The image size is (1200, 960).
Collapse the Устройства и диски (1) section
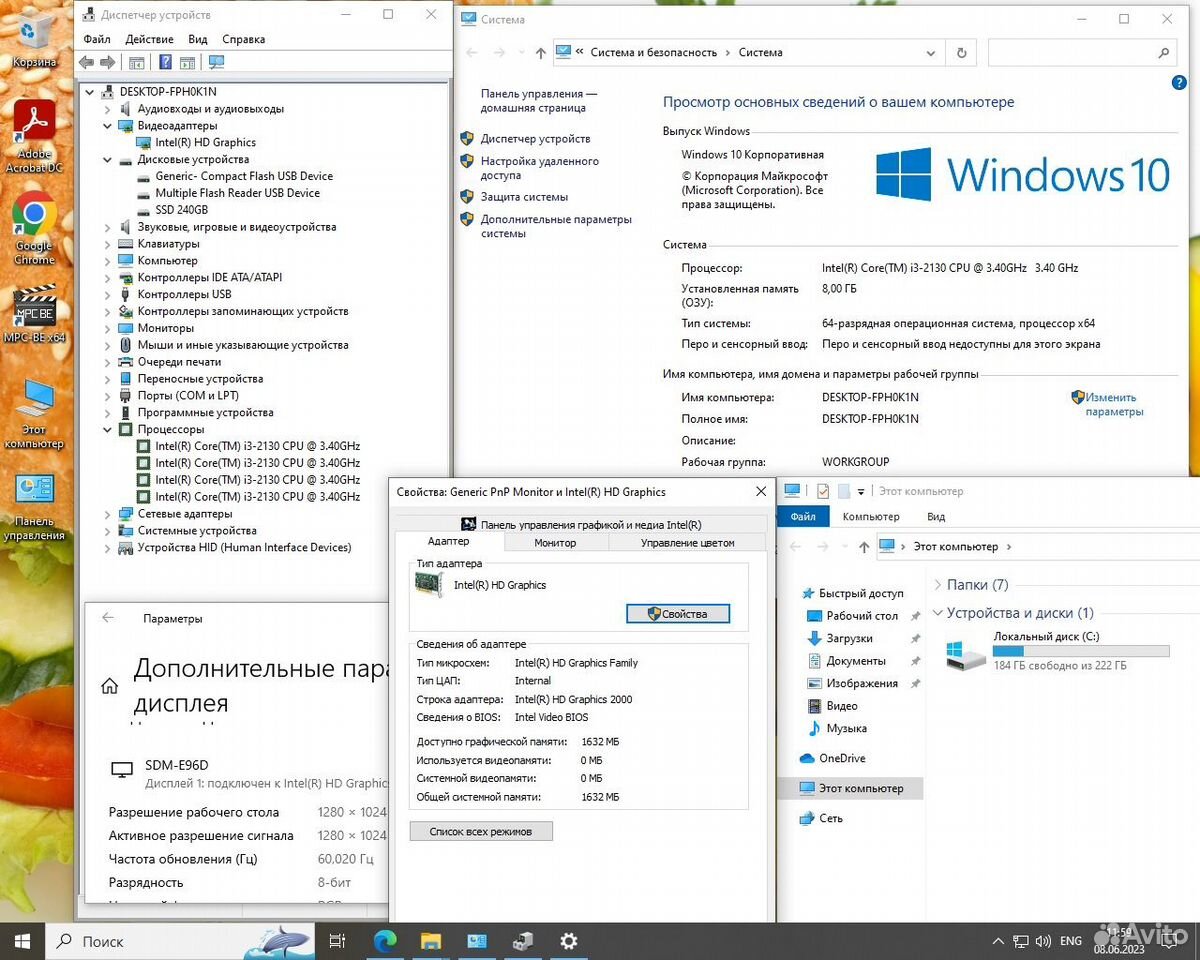937,613
